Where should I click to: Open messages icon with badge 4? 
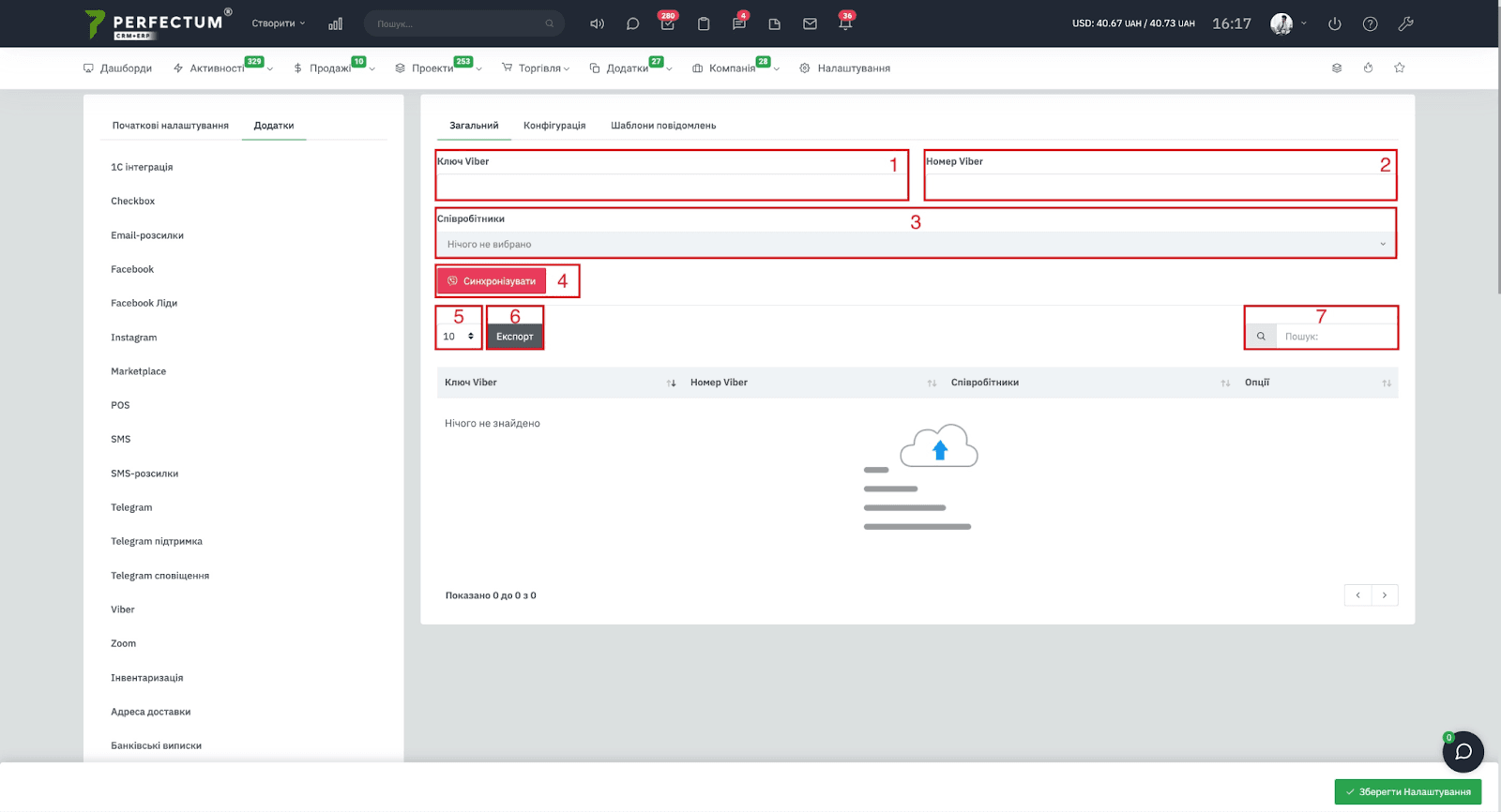point(739,23)
